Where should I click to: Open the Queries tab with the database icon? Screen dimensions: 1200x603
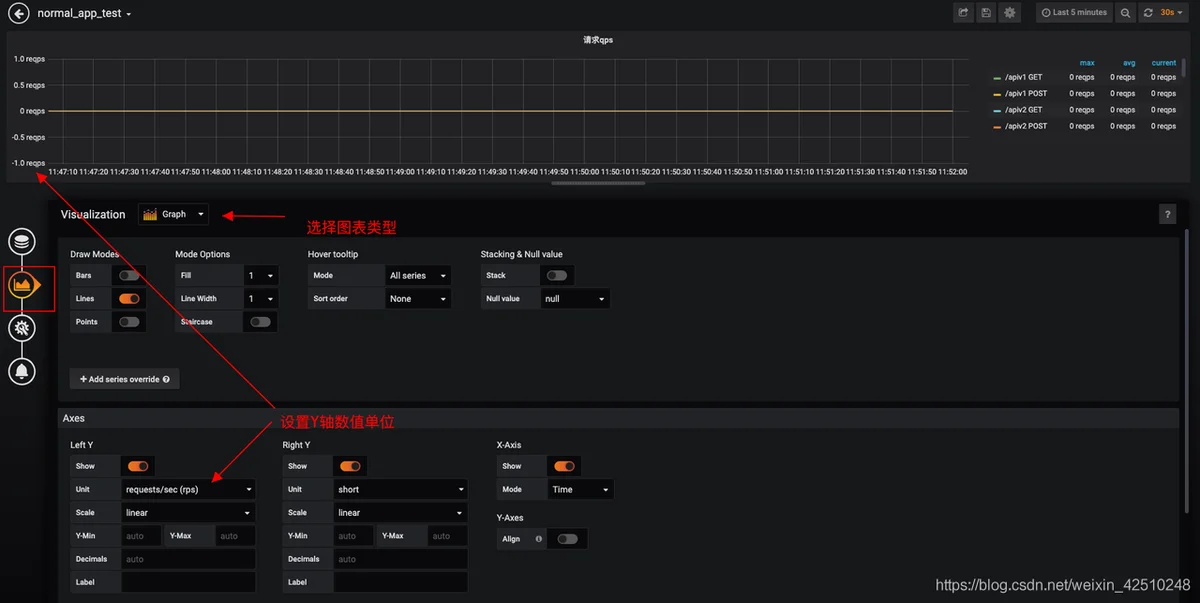click(22, 241)
